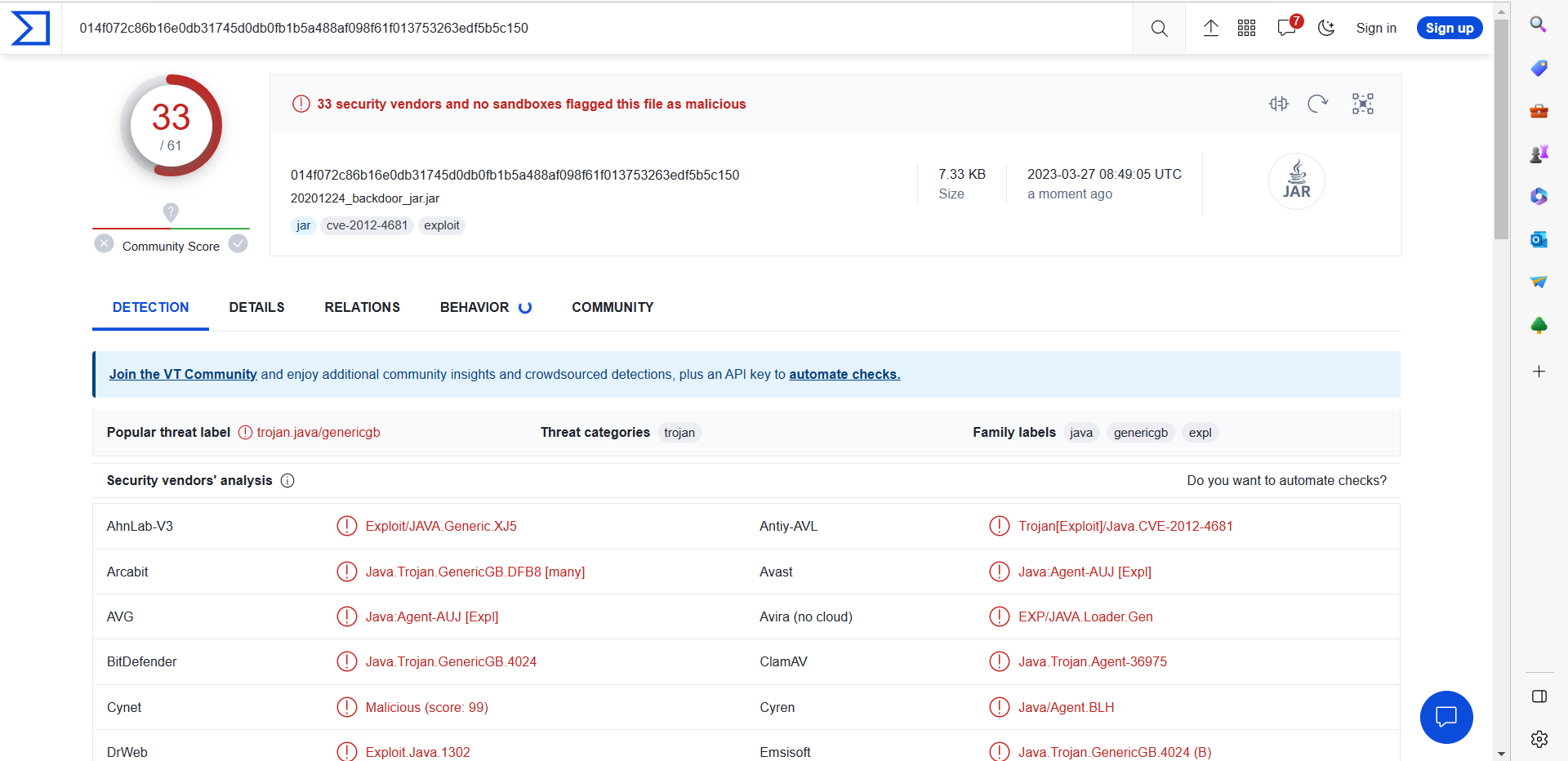Image resolution: width=1568 pixels, height=761 pixels.
Task: Open the chat bubble floating button
Action: point(1446,717)
